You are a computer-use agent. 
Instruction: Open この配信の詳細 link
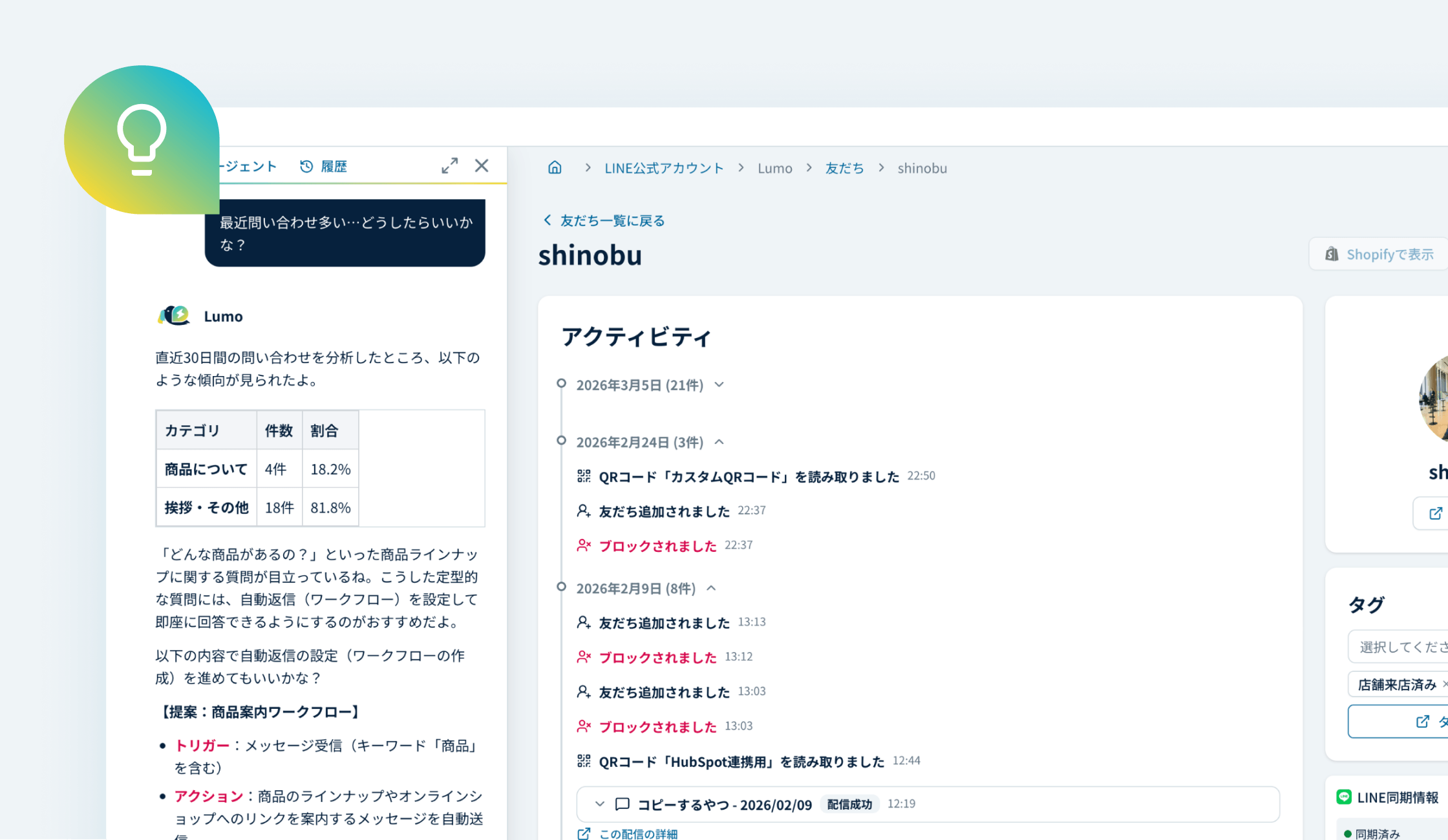tap(637, 834)
